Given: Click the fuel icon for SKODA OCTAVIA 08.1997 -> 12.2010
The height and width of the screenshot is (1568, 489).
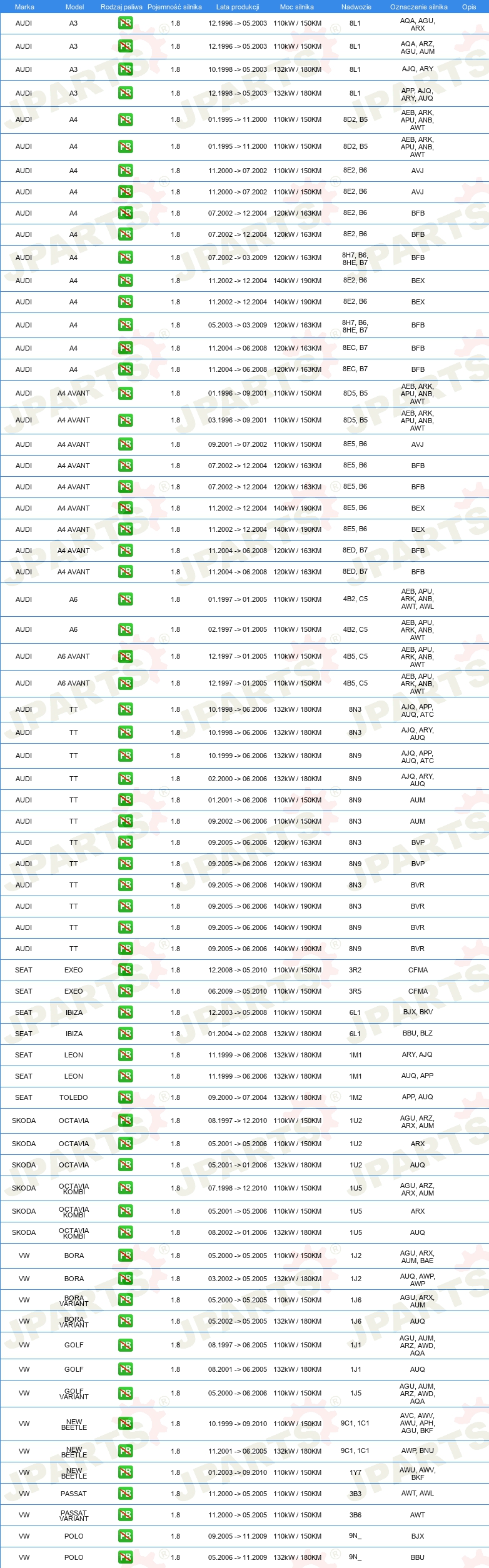Looking at the screenshot, I should tap(126, 1121).
